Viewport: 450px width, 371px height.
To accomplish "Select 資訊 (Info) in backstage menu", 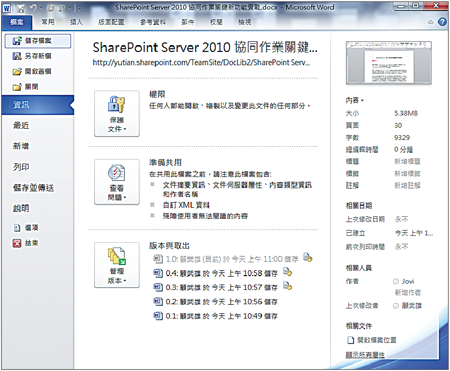I will [x=38, y=105].
